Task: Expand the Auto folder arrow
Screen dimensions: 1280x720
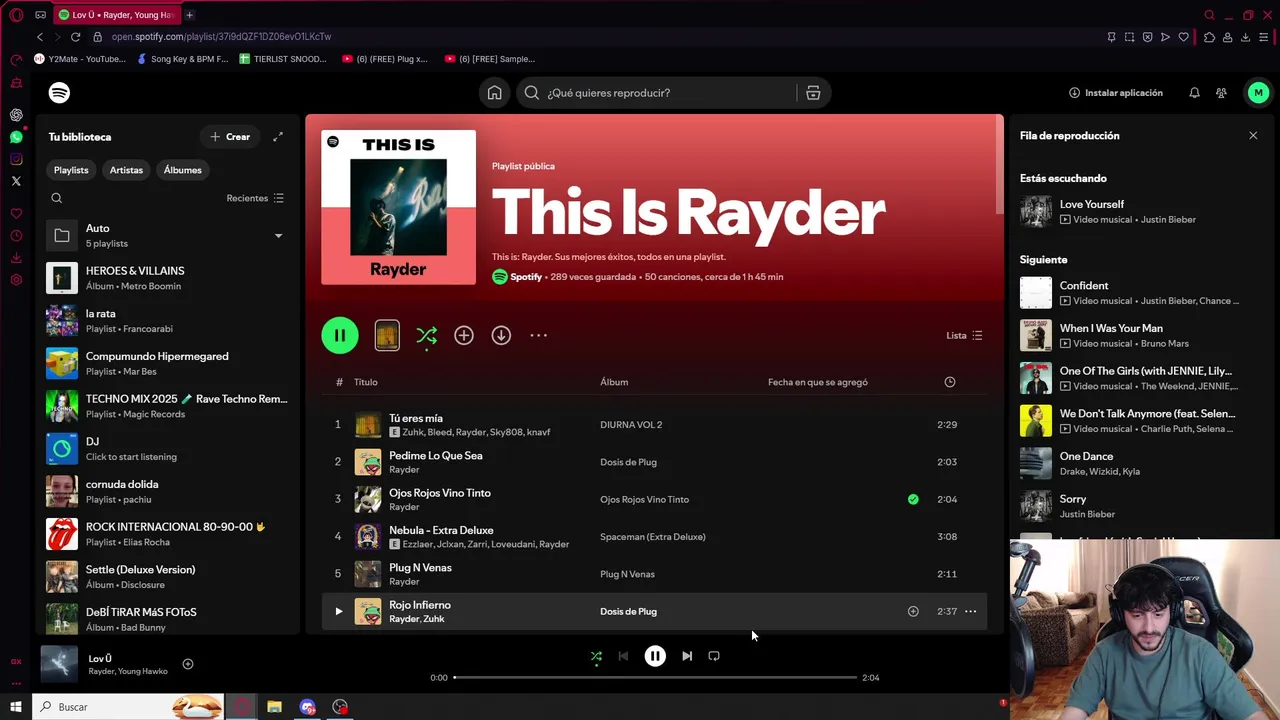Action: coord(278,236)
